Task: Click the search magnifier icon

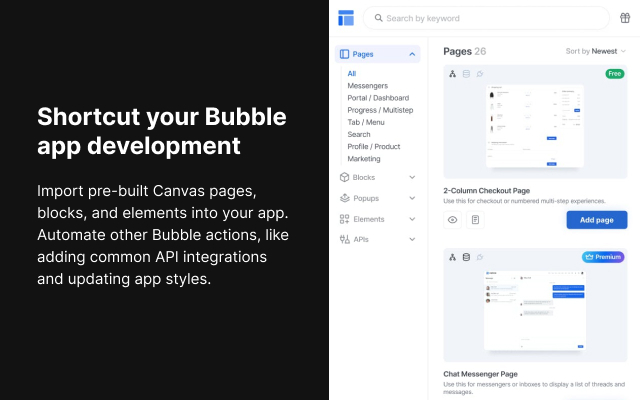Action: click(378, 18)
